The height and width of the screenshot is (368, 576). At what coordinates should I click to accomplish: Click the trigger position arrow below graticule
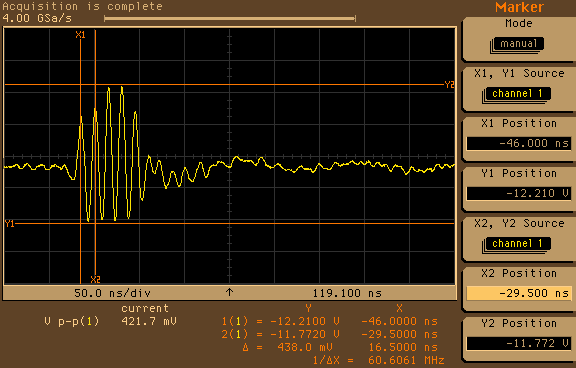pyautogui.click(x=229, y=292)
